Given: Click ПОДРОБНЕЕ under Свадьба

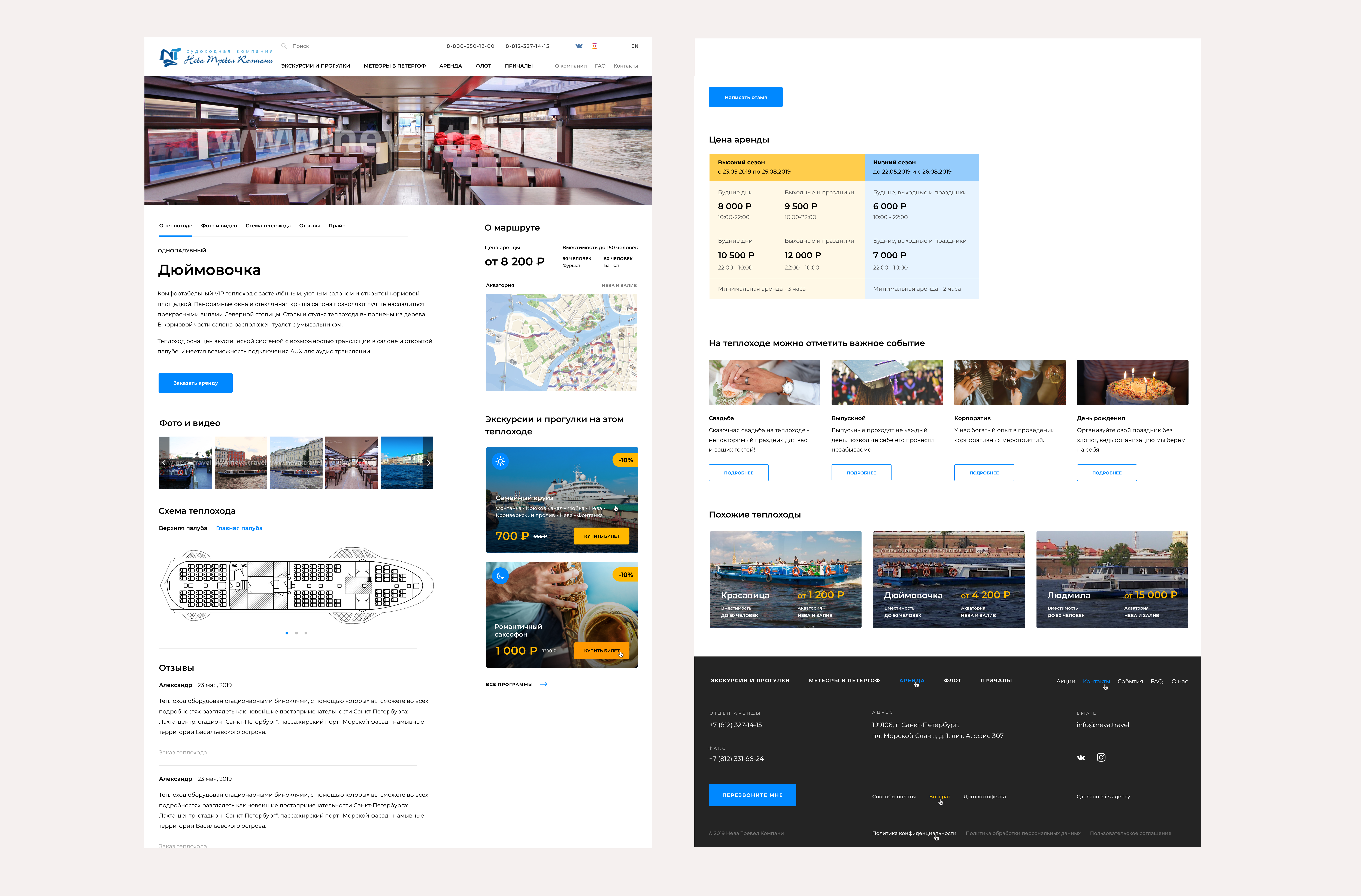Looking at the screenshot, I should (x=739, y=473).
